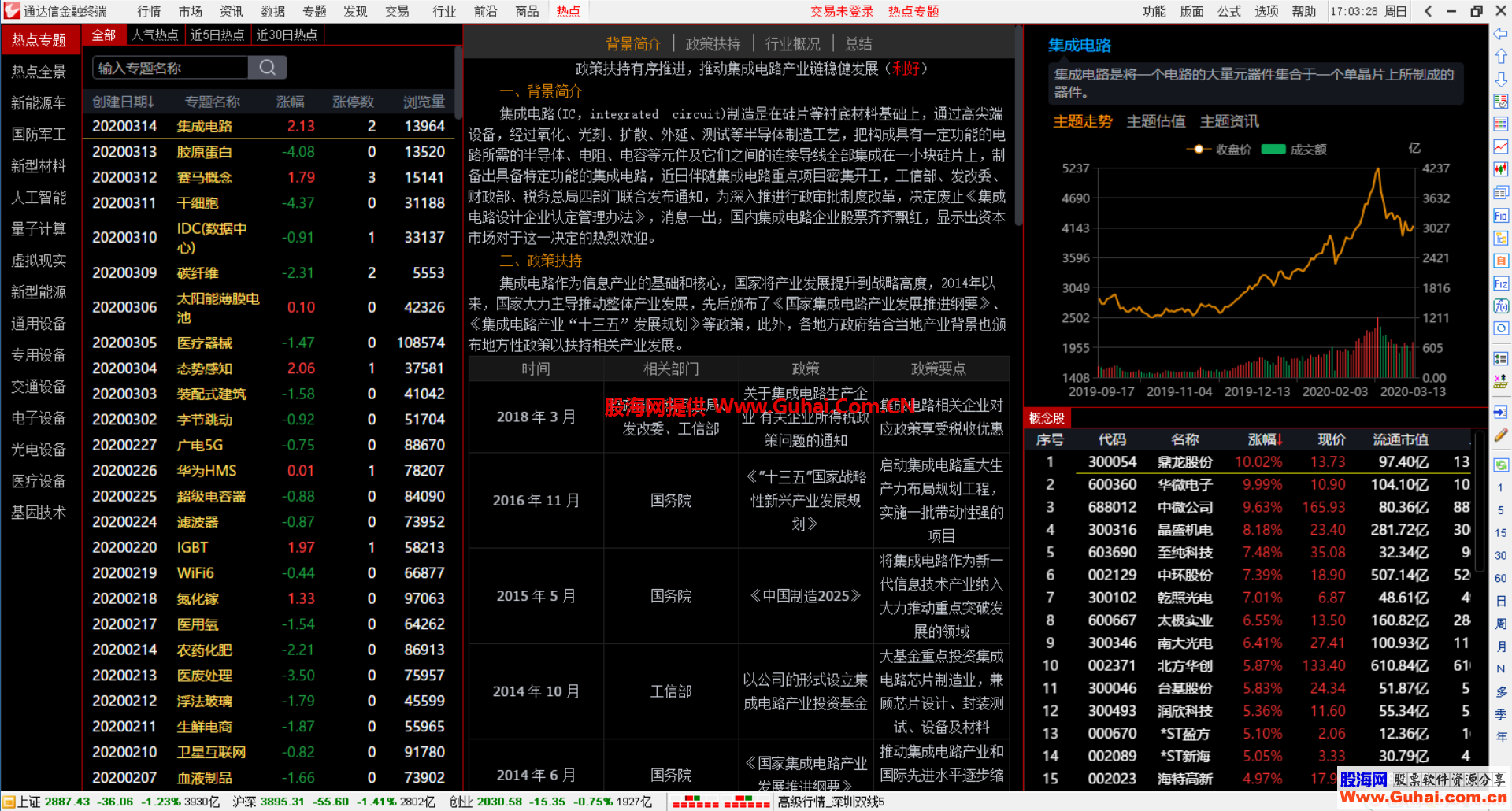Switch to the 主题资讯 tab
This screenshot has height=811, width=1512.
(1229, 121)
